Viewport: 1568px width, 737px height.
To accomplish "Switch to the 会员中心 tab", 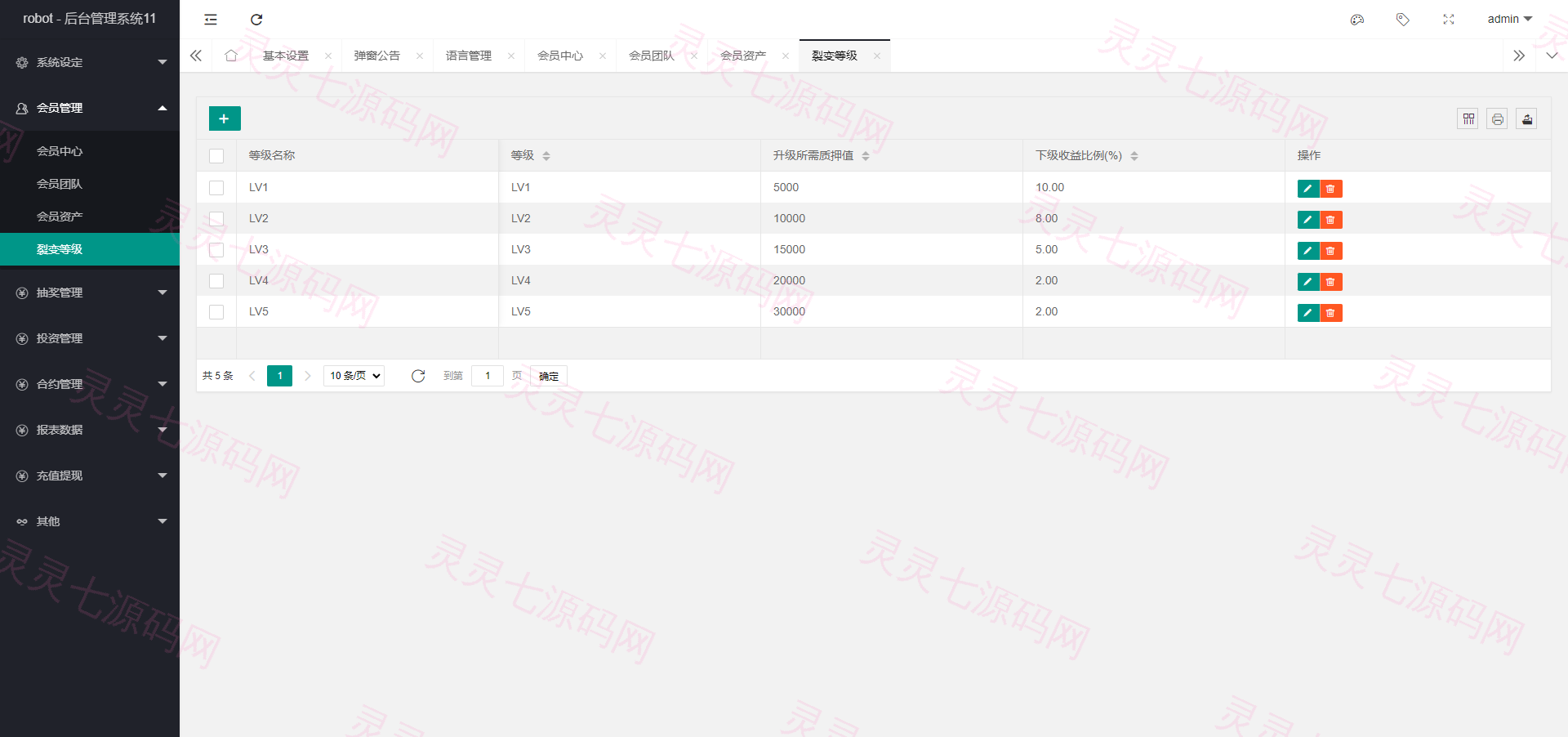I will (560, 56).
